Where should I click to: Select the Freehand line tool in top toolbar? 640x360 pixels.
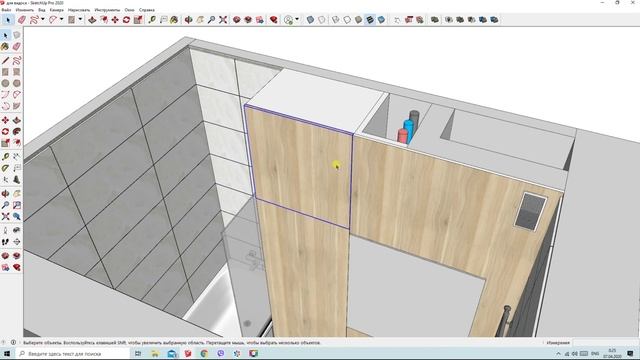[34, 20]
